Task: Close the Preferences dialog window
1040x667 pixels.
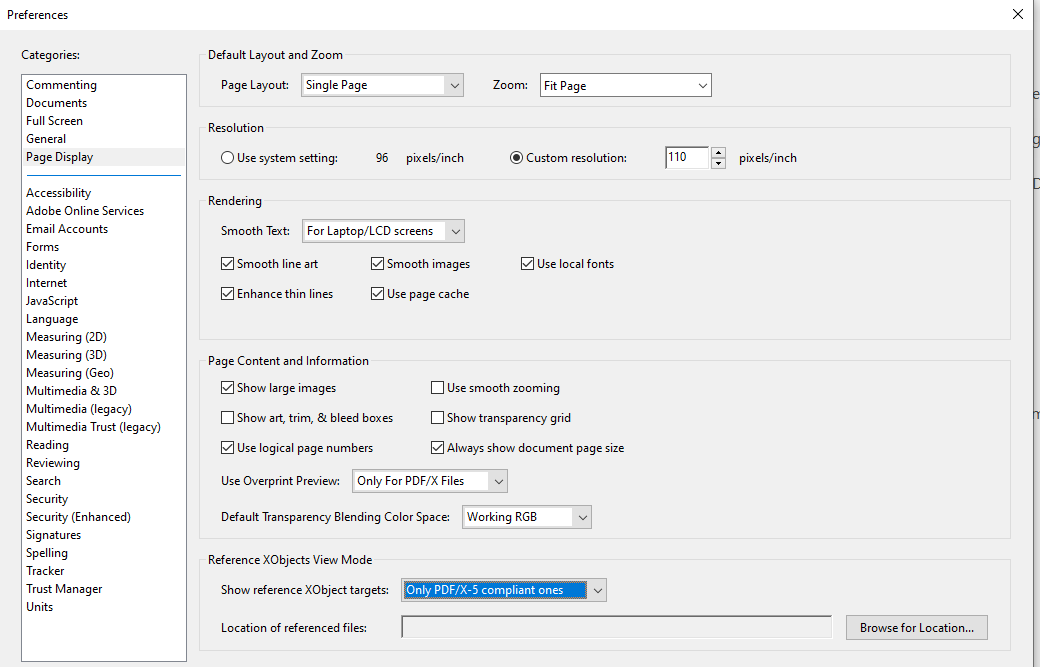Action: (x=1018, y=14)
